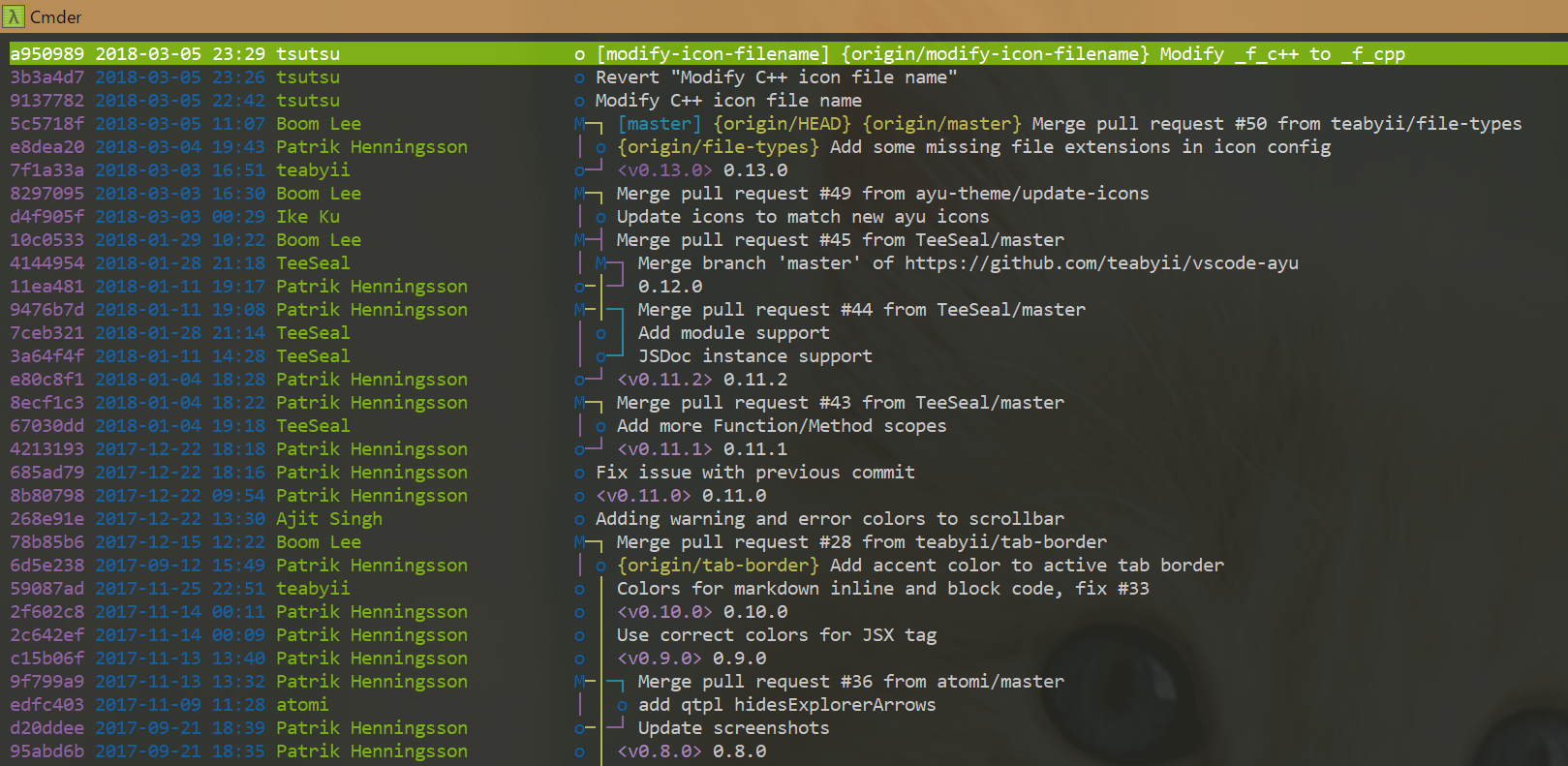Click commit hash c15b06f

point(46,659)
